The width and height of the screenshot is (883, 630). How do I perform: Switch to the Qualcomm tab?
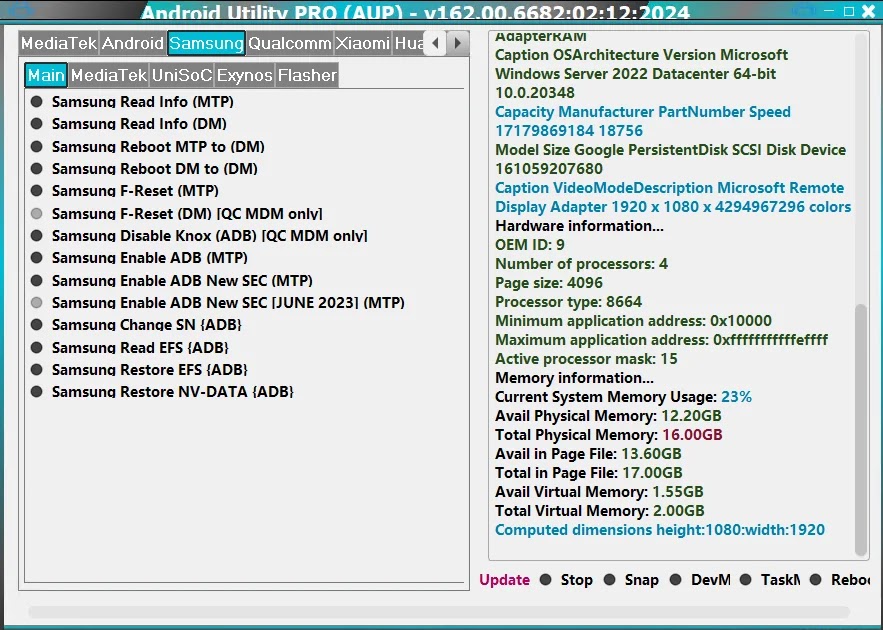coord(290,43)
